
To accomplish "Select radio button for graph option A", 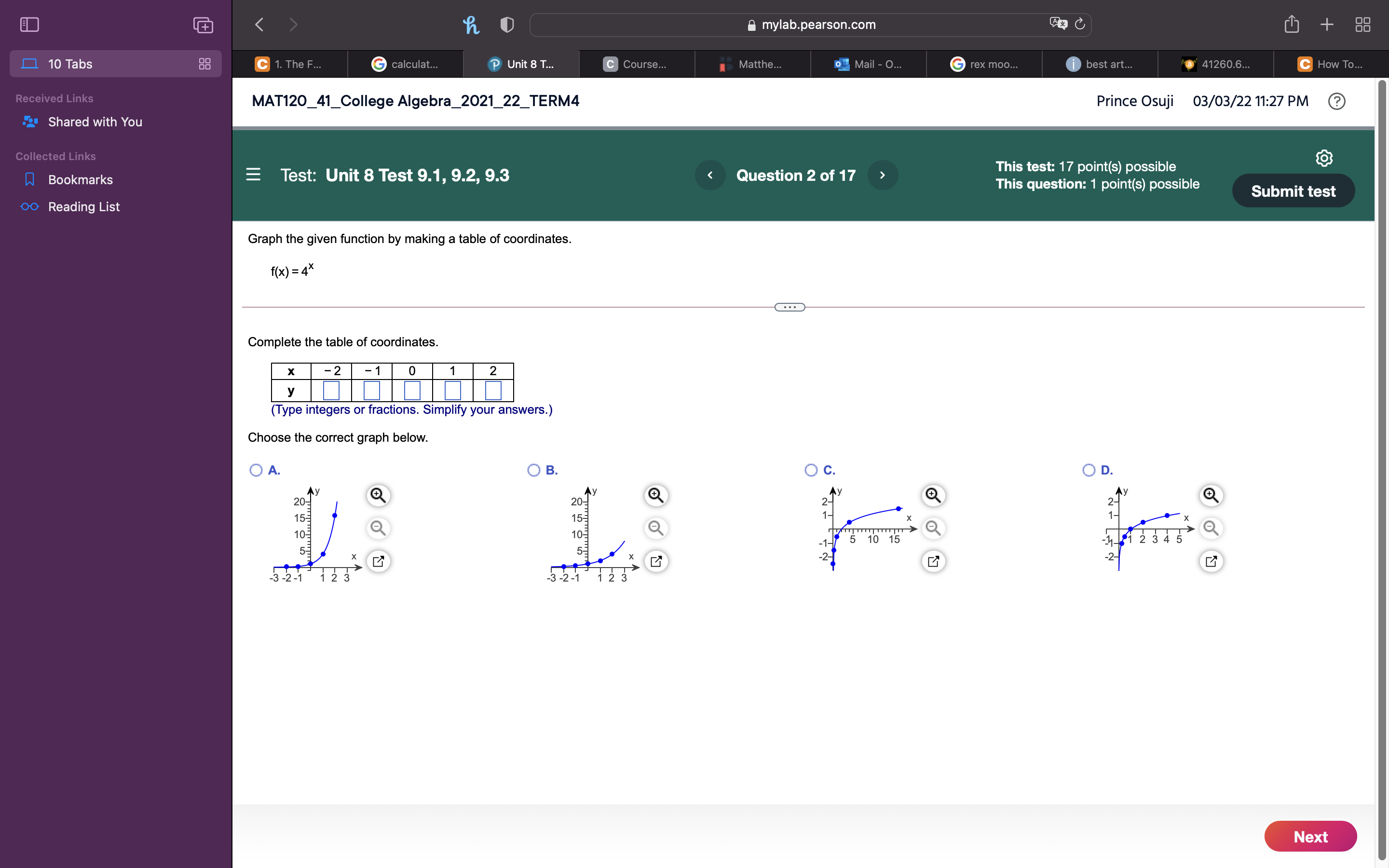I will point(255,469).
